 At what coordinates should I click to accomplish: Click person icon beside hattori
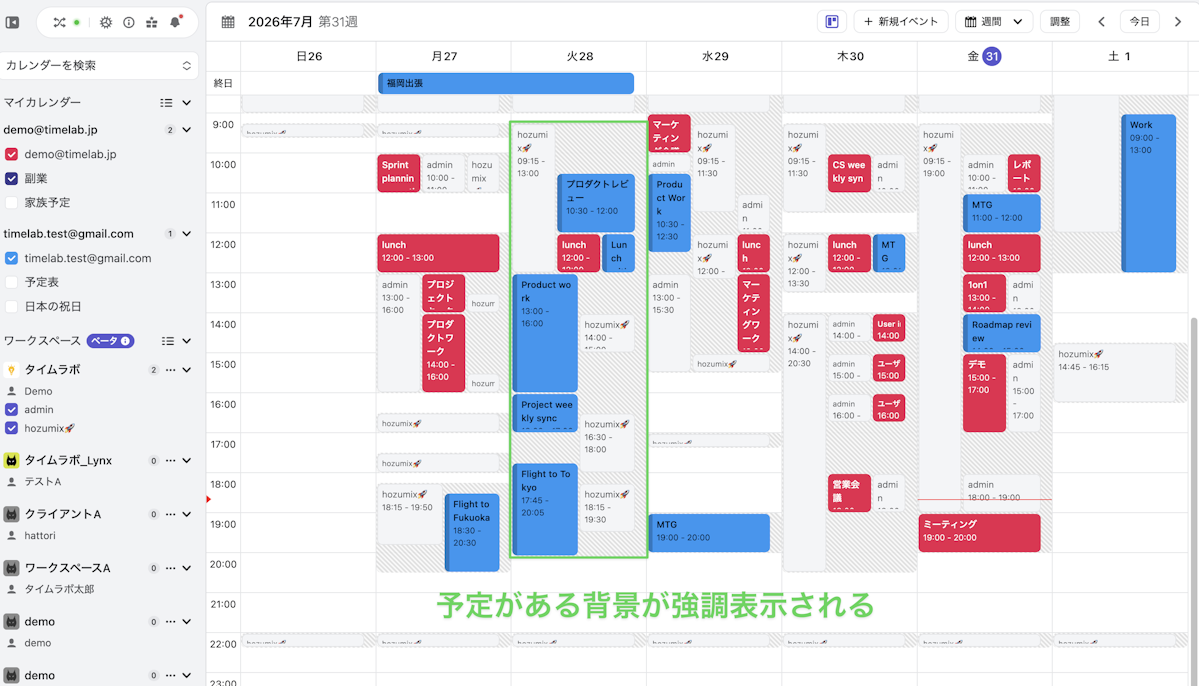coord(11,535)
